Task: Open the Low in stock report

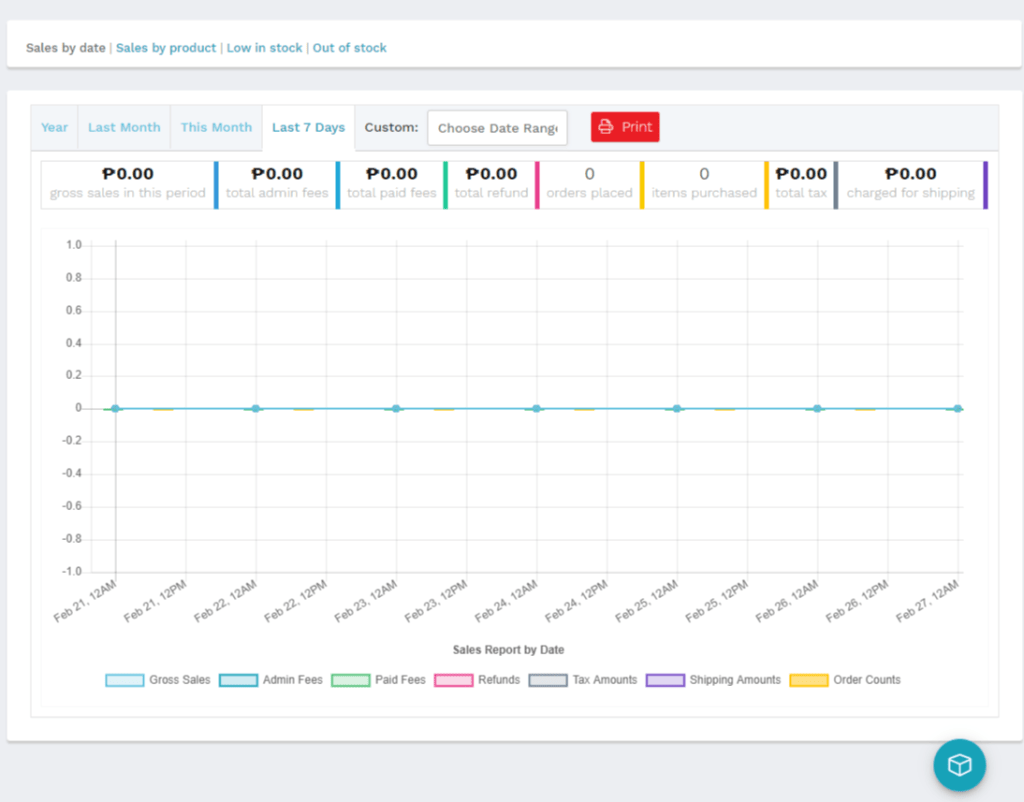Action: click(264, 48)
